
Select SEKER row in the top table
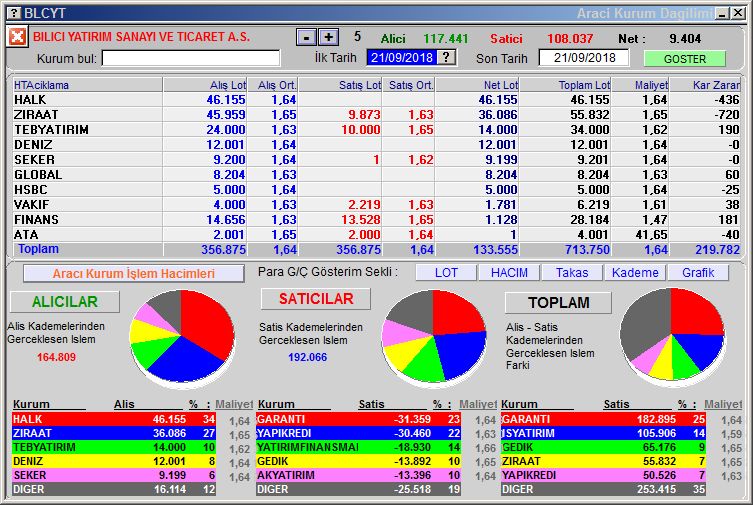[376, 159]
